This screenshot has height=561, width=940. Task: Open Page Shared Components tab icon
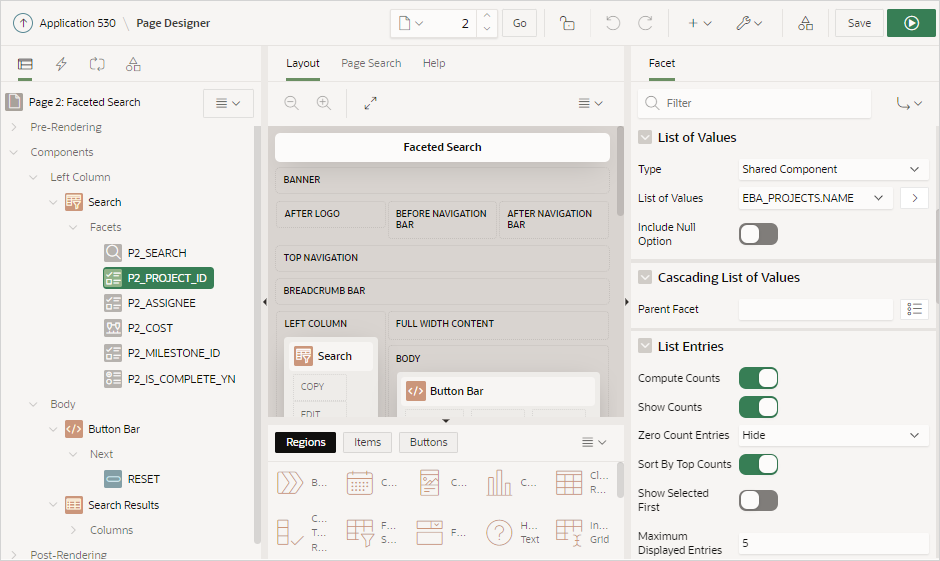(133, 64)
